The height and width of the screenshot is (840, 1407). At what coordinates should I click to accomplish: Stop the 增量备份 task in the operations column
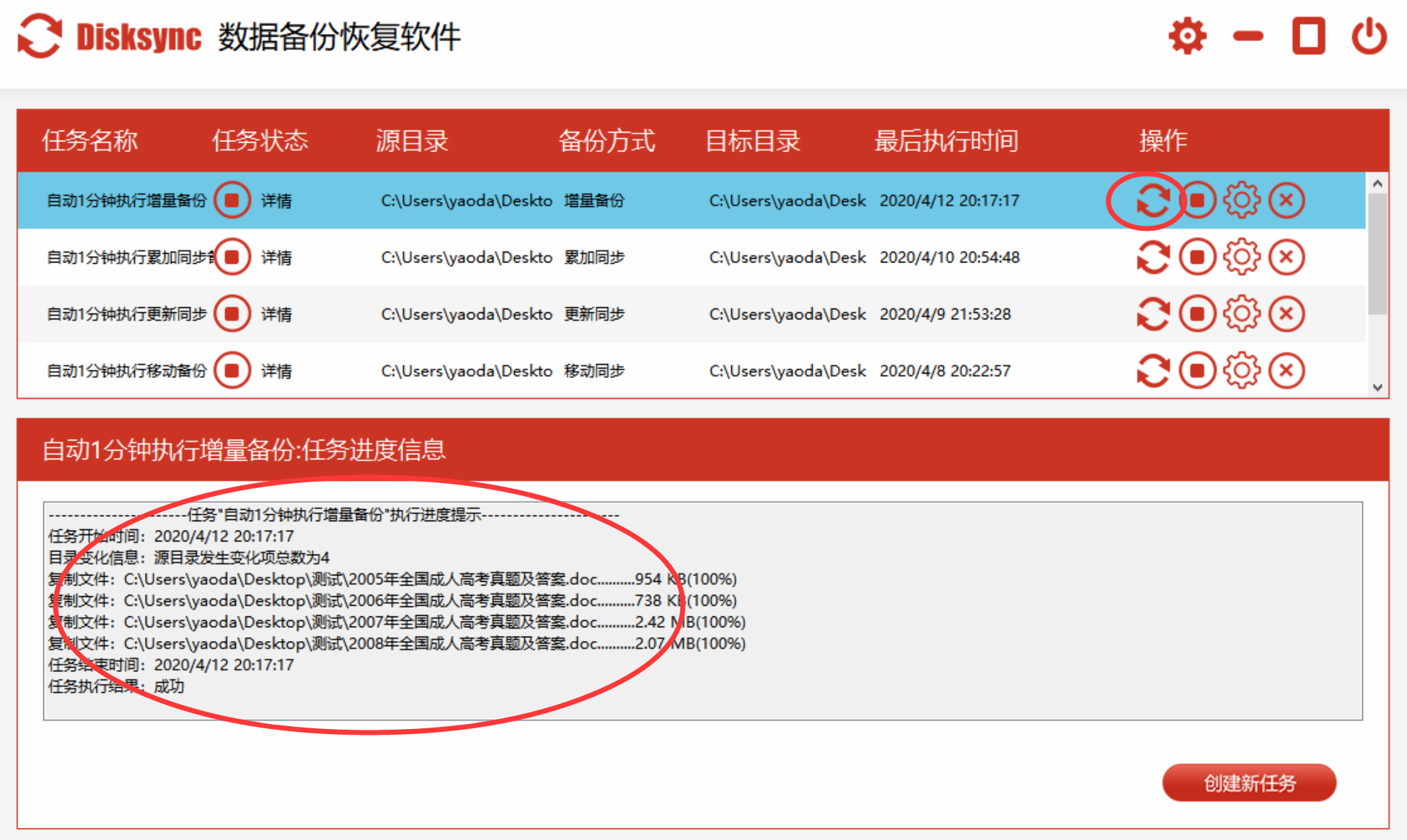[1198, 200]
